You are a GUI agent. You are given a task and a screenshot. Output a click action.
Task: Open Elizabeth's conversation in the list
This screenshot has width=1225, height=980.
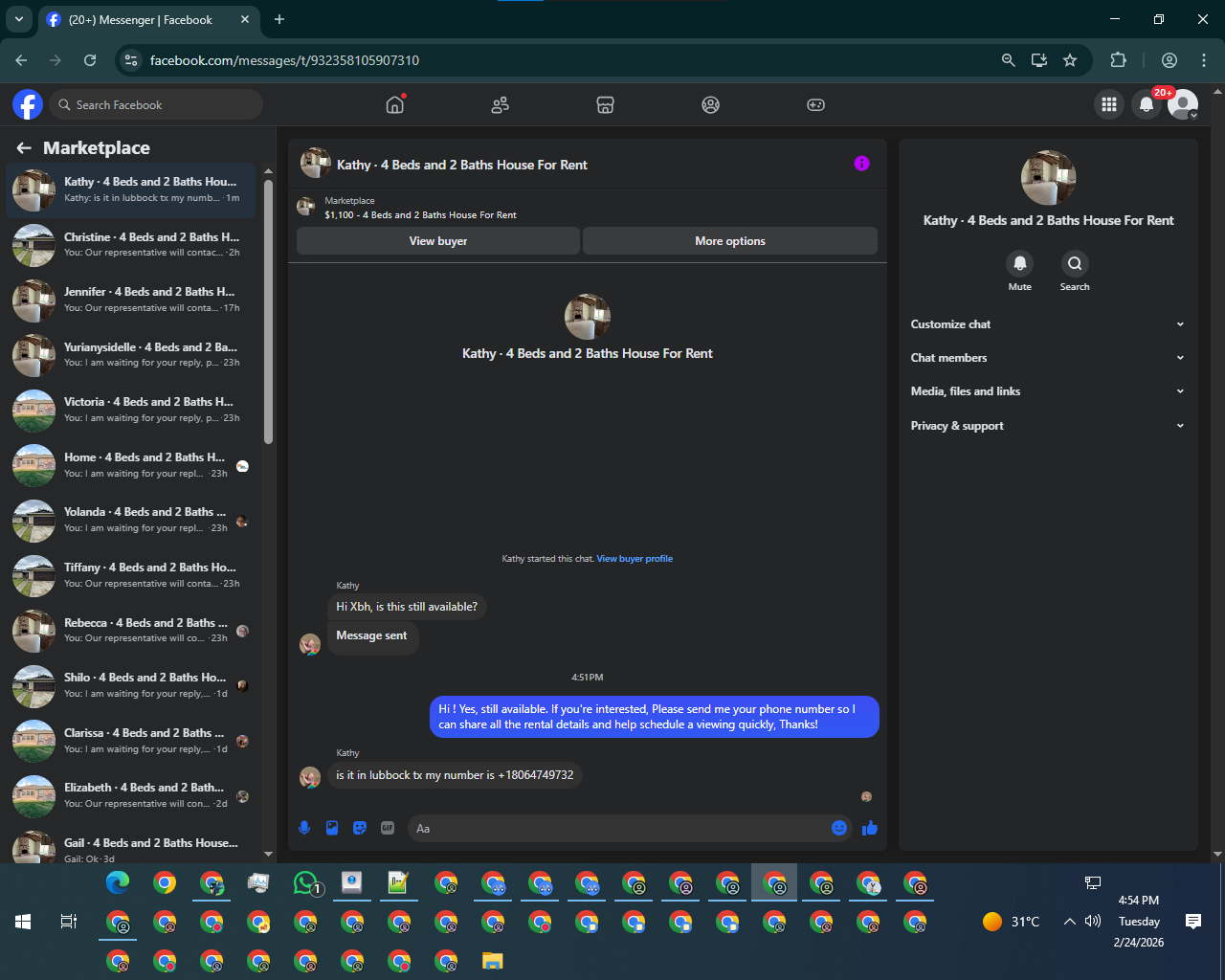[131, 796]
